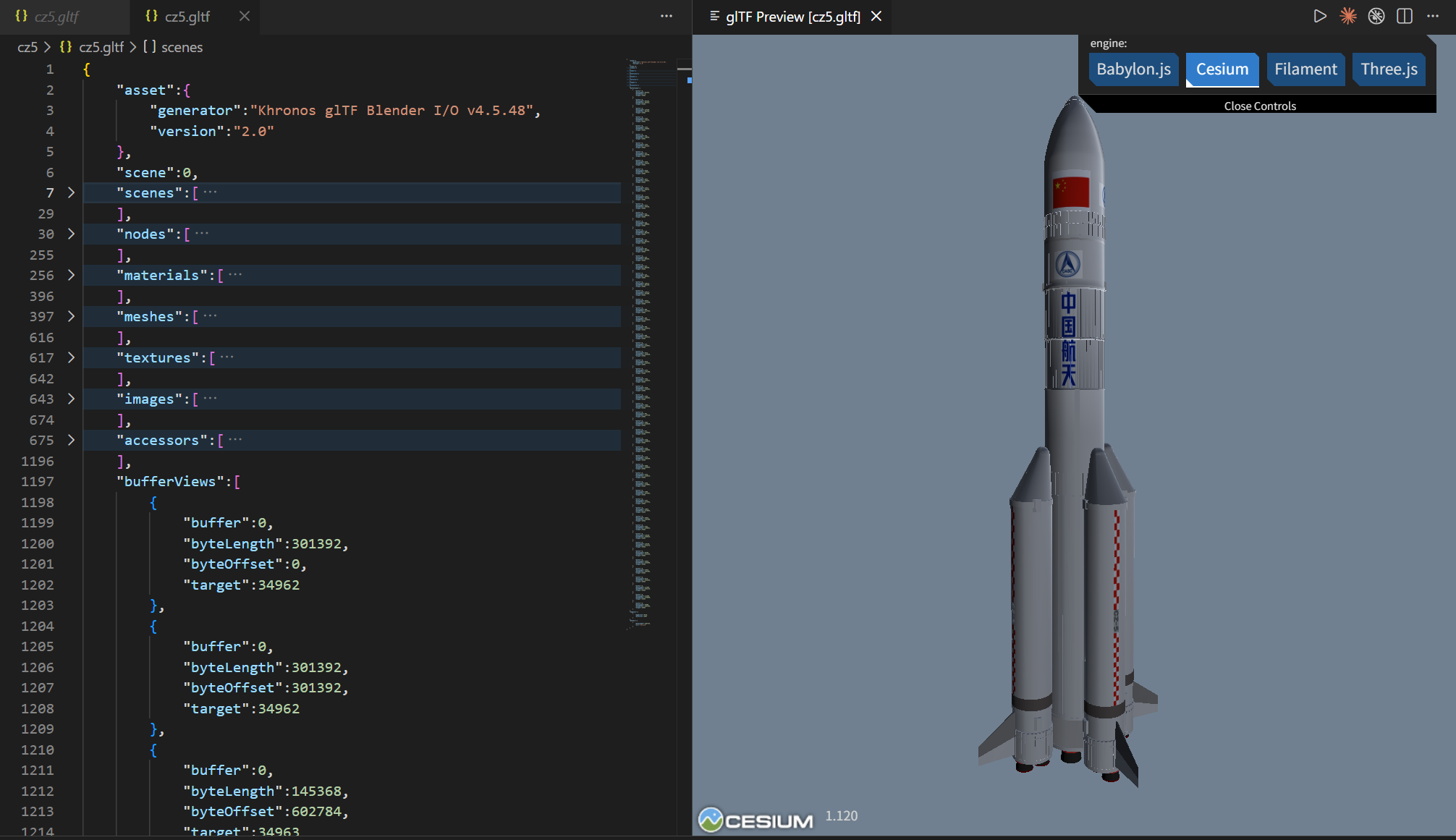Close the active cz5.gltf editor tab
Viewport: 1456px width, 840px height.
coord(245,16)
